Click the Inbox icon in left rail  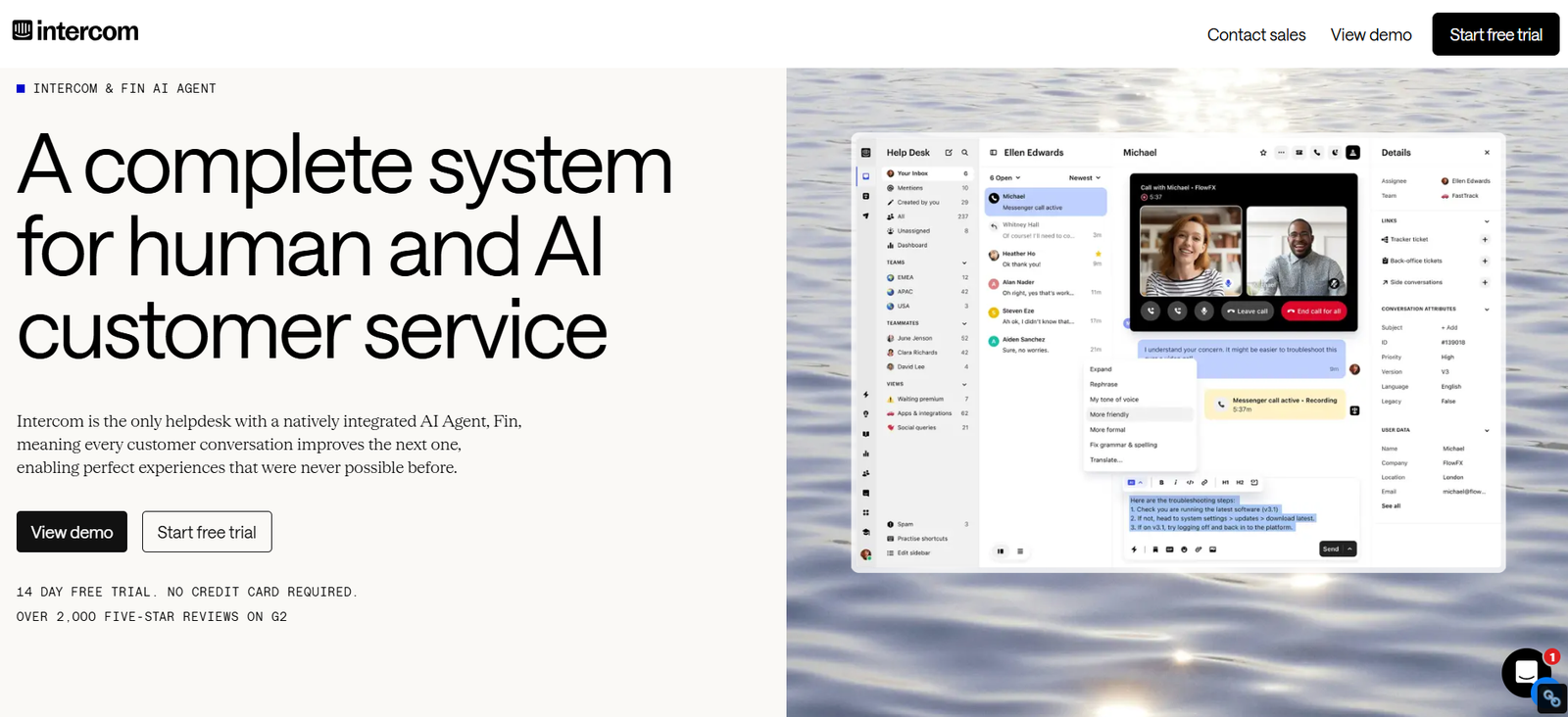pyautogui.click(x=865, y=176)
